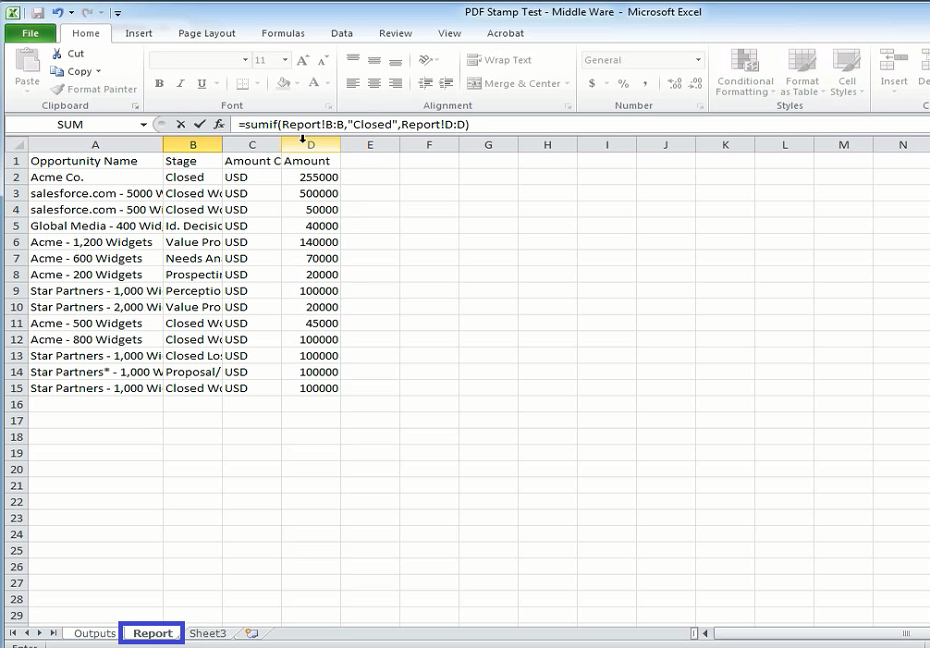Click the Borders icon

[x=242, y=84]
